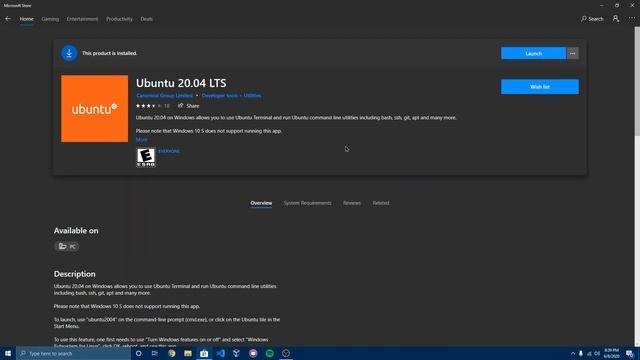Select the Reviews tab
The height and width of the screenshot is (360, 640).
[351, 203]
